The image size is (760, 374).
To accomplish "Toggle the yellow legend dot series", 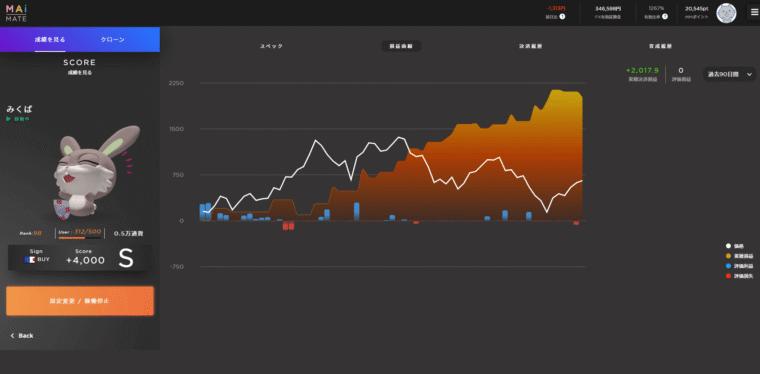I will coord(728,256).
